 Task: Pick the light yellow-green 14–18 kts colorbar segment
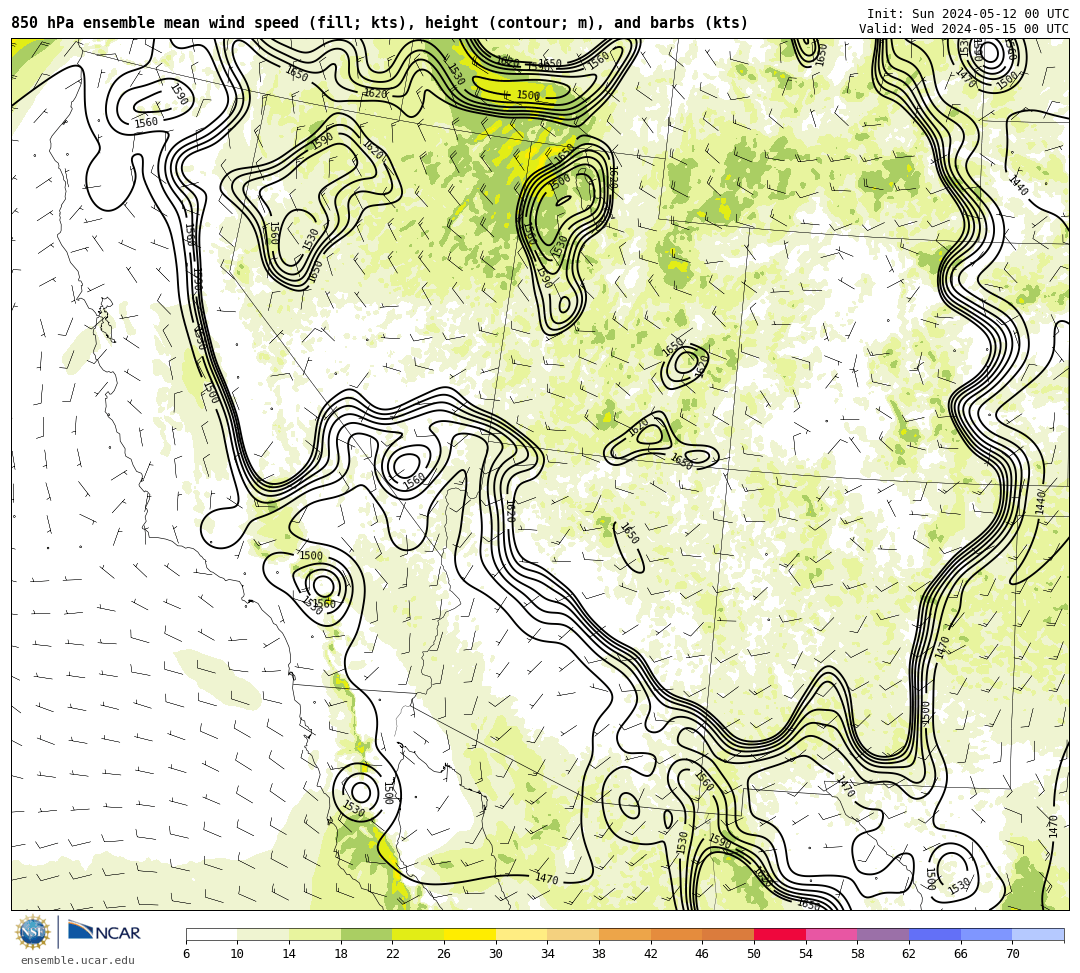(315, 934)
